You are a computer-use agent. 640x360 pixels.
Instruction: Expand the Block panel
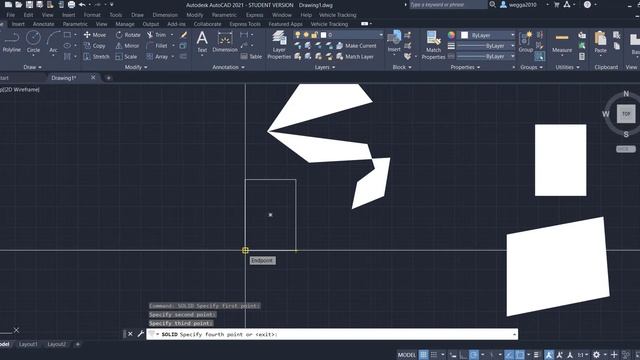402,67
